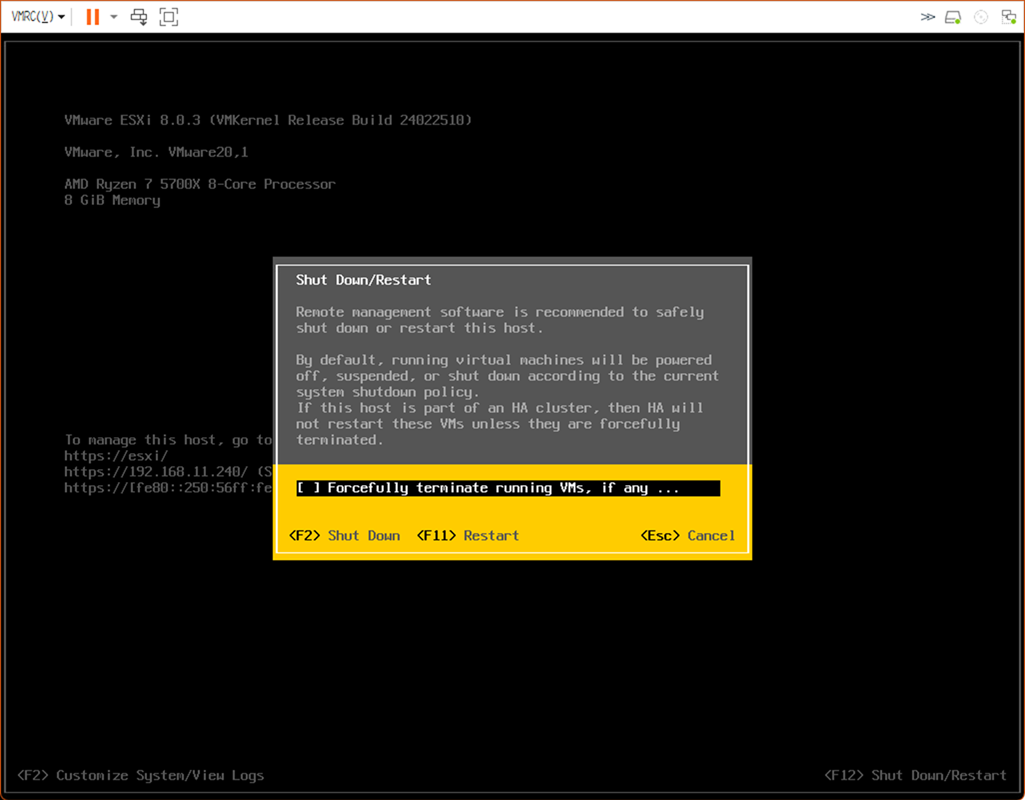Click the https://esxi/ management address

tap(116, 456)
